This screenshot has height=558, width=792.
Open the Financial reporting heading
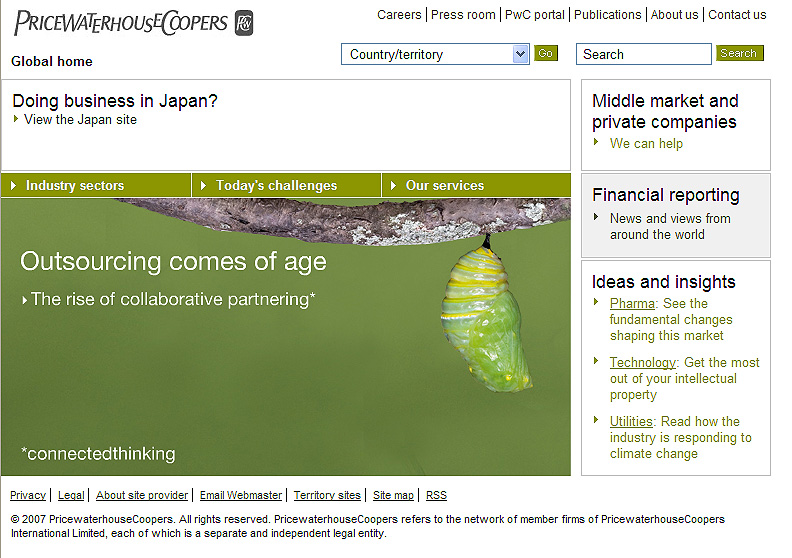(x=666, y=195)
